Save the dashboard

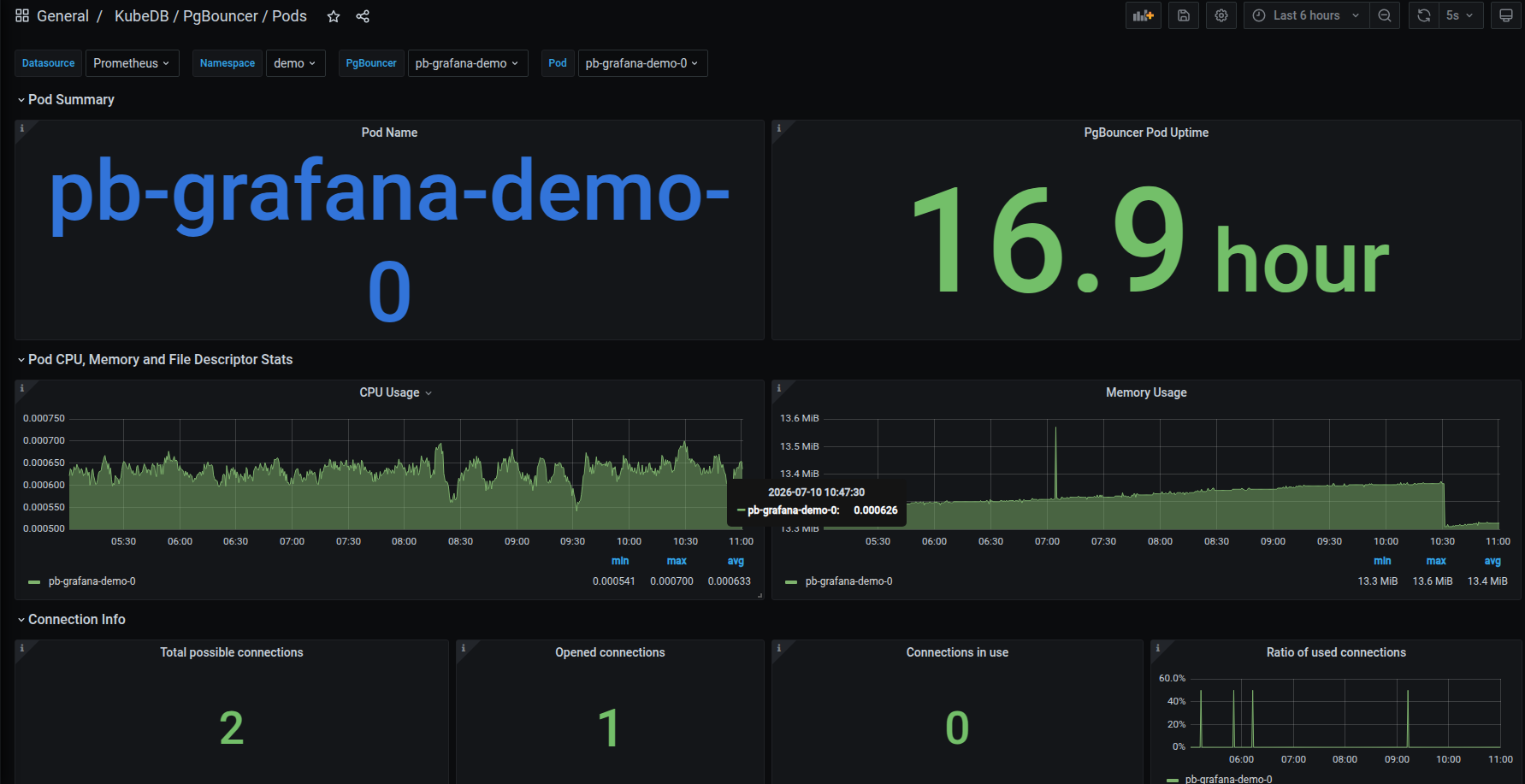coord(1184,15)
